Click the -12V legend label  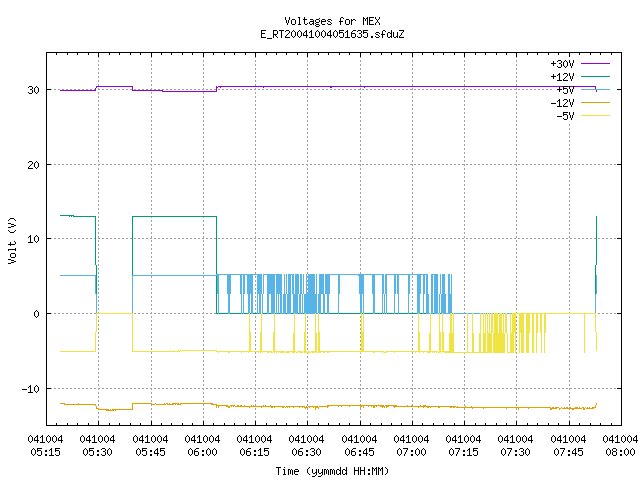pos(562,103)
